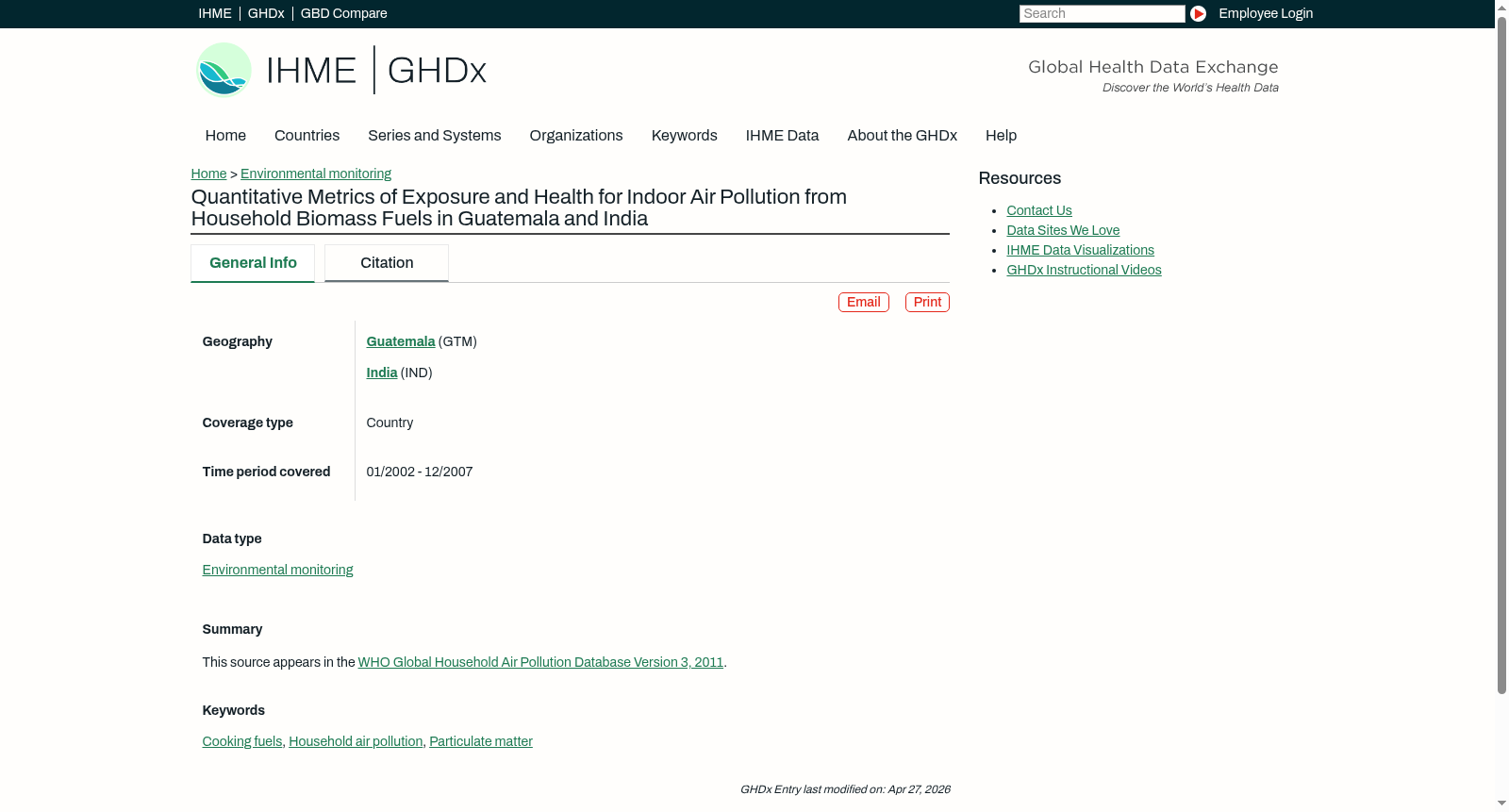Open About the GHDx menu
The image size is (1509, 812).
tap(902, 136)
